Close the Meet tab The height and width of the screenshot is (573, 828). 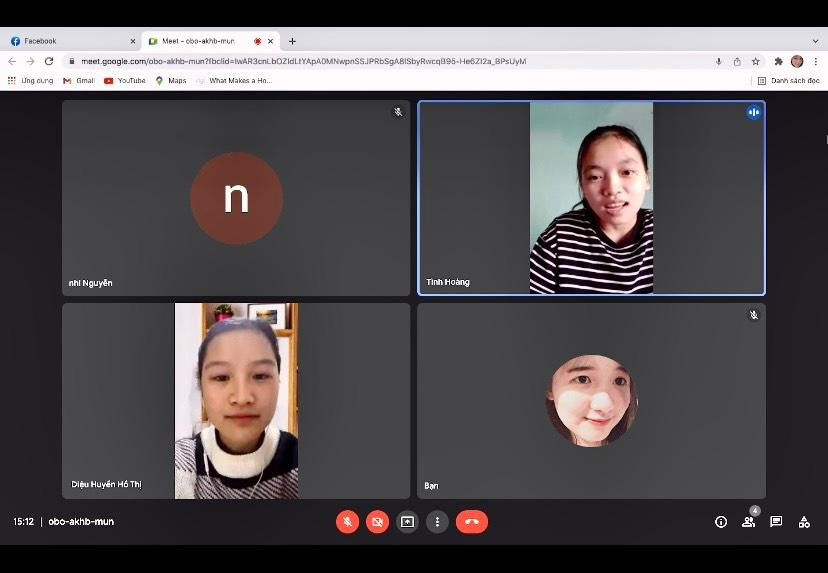pyautogui.click(x=270, y=41)
